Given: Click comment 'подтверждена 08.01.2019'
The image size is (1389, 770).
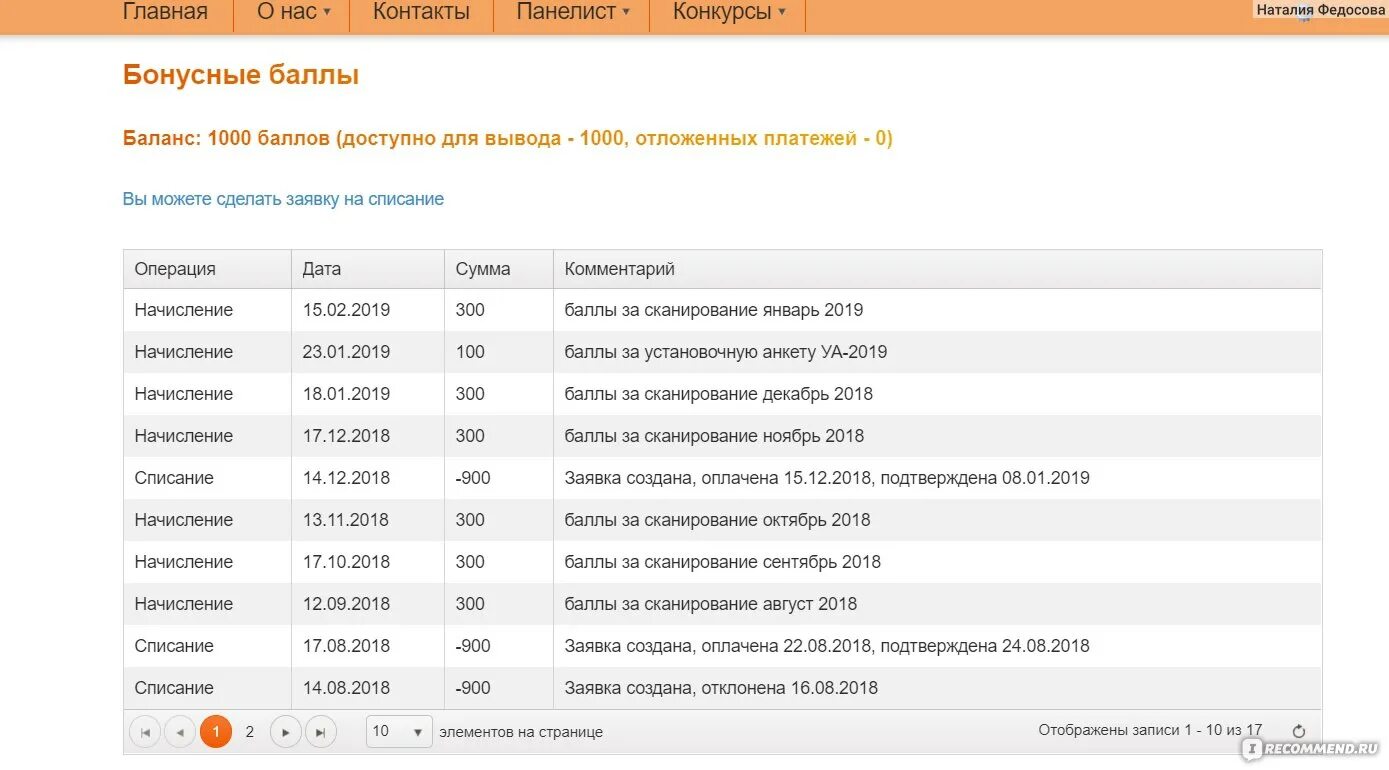Looking at the screenshot, I should coord(987,478).
